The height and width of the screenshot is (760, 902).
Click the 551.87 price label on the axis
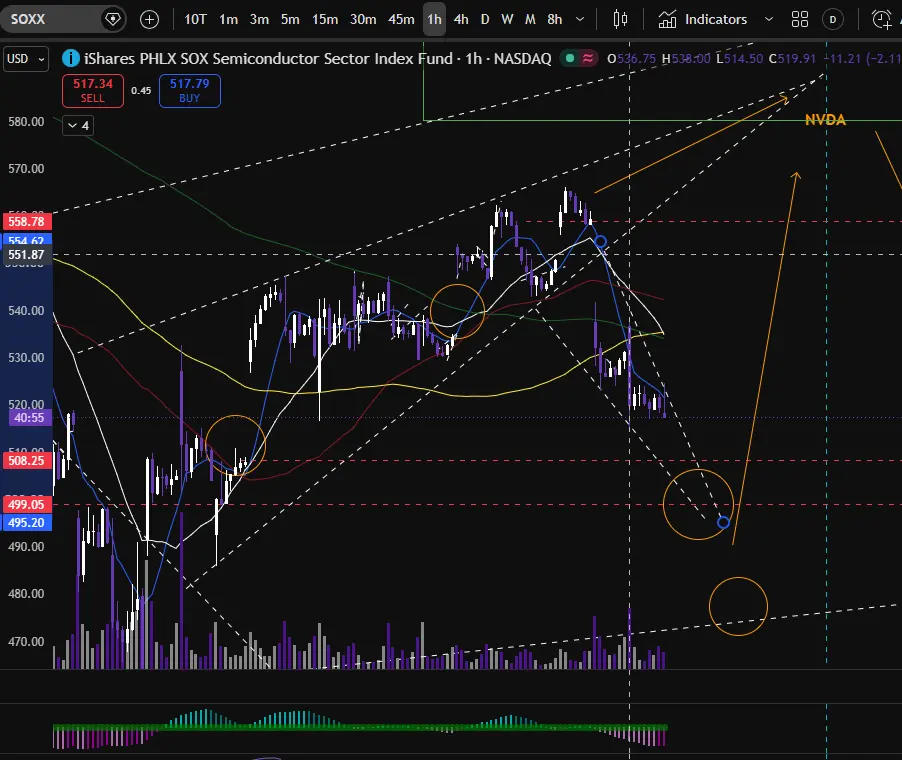tap(26, 255)
